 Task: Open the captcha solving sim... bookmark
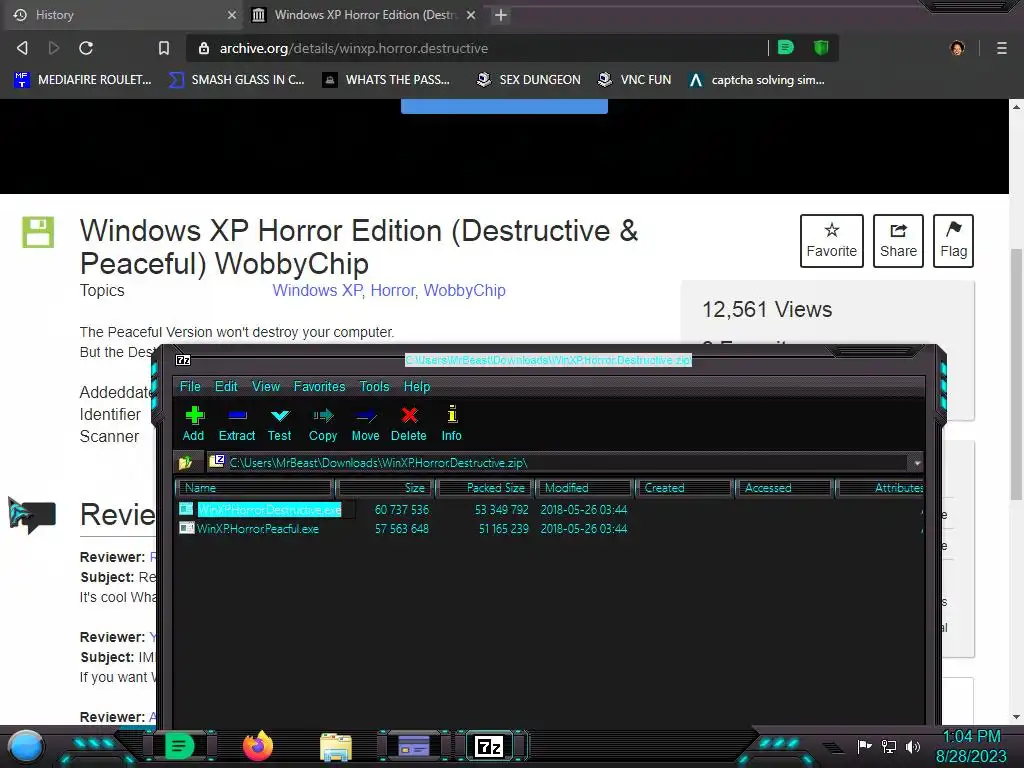pos(757,80)
